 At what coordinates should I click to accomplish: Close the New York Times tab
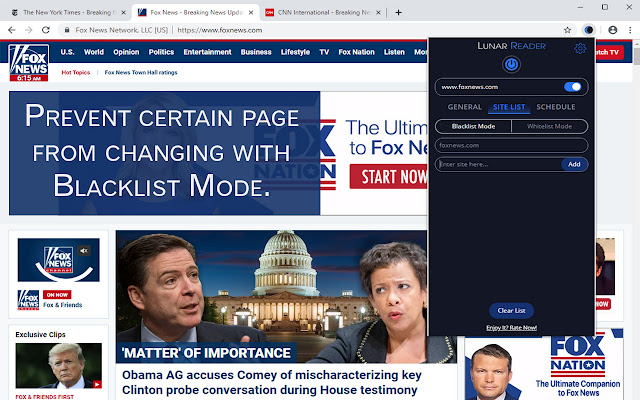click(x=123, y=13)
